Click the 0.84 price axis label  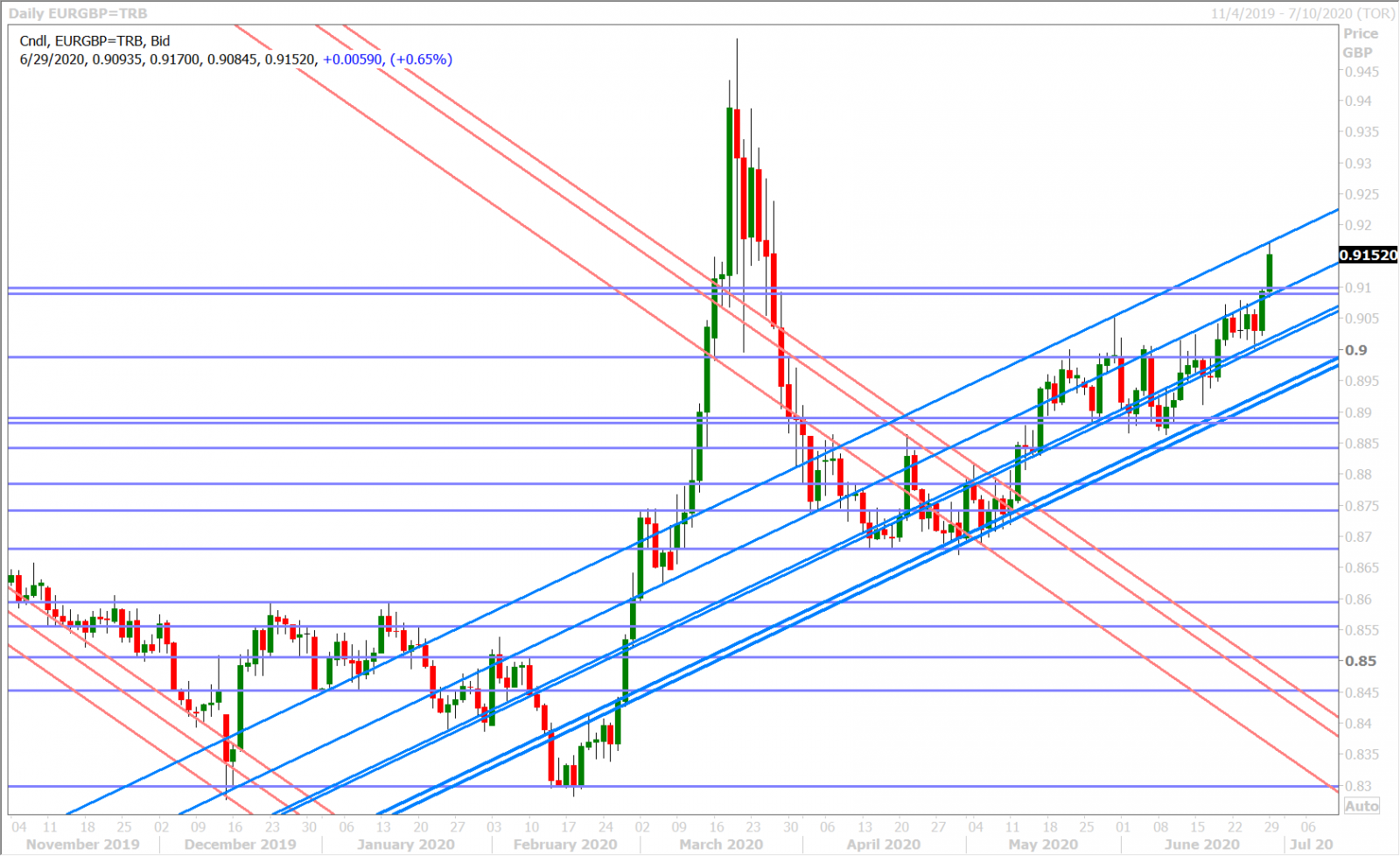click(x=1358, y=724)
